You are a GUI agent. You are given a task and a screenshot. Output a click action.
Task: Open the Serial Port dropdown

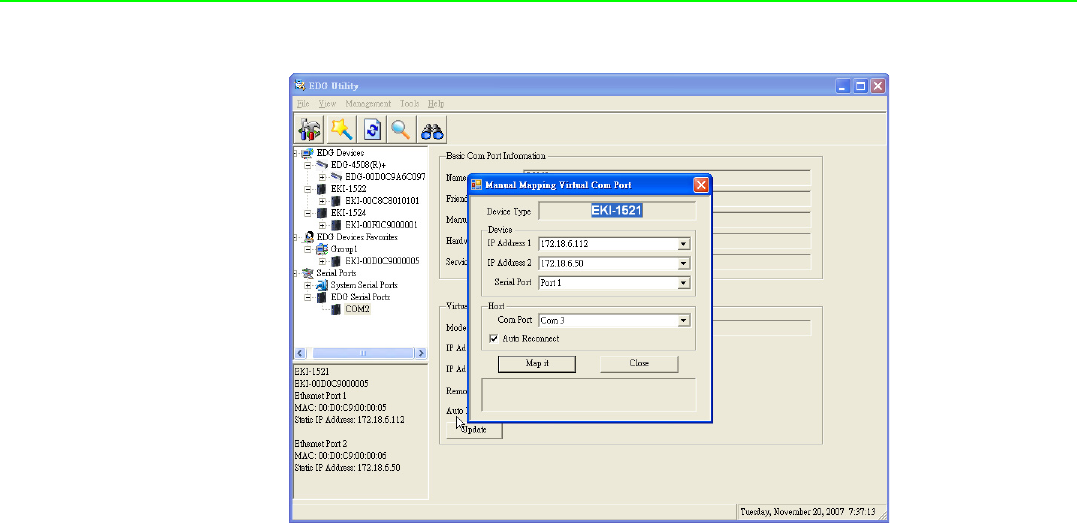(683, 282)
